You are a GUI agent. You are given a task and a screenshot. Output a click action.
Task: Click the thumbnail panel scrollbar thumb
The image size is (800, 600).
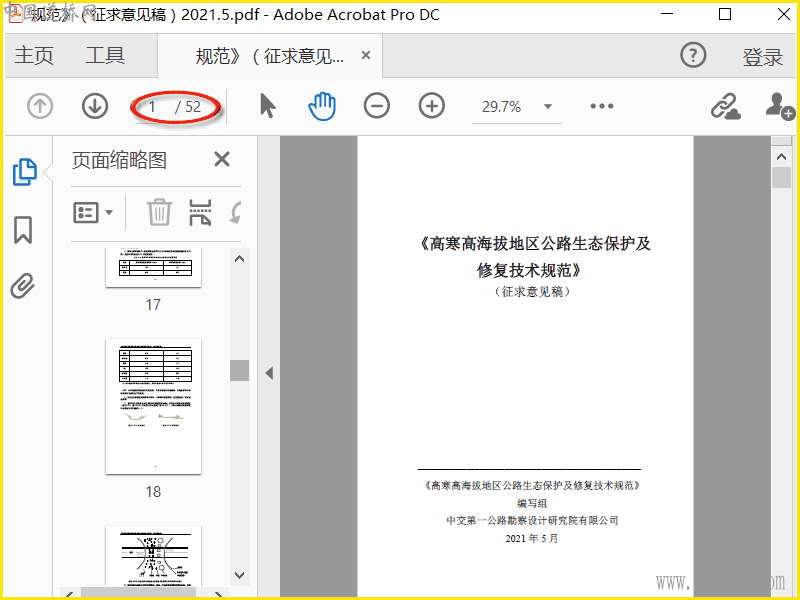coord(239,370)
